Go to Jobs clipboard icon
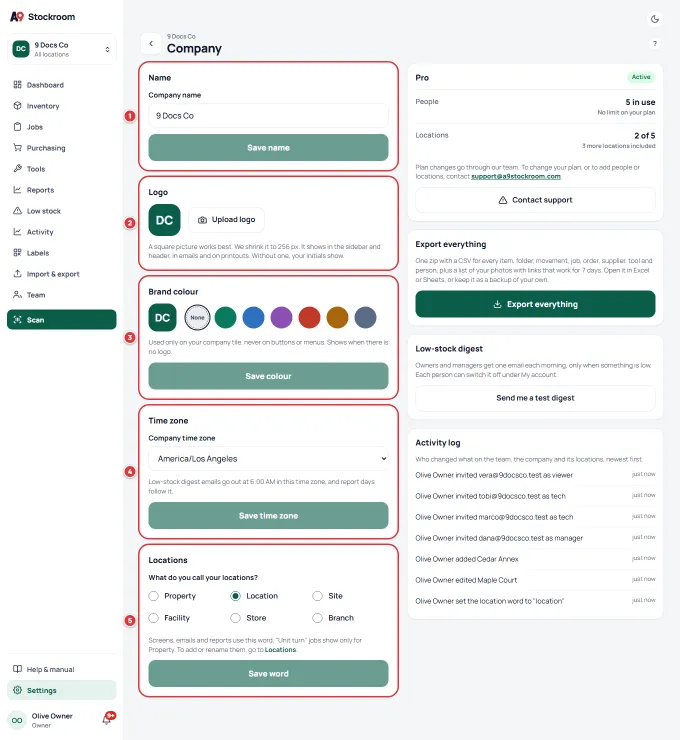Screen dimensions: 680x740 tap(17, 127)
